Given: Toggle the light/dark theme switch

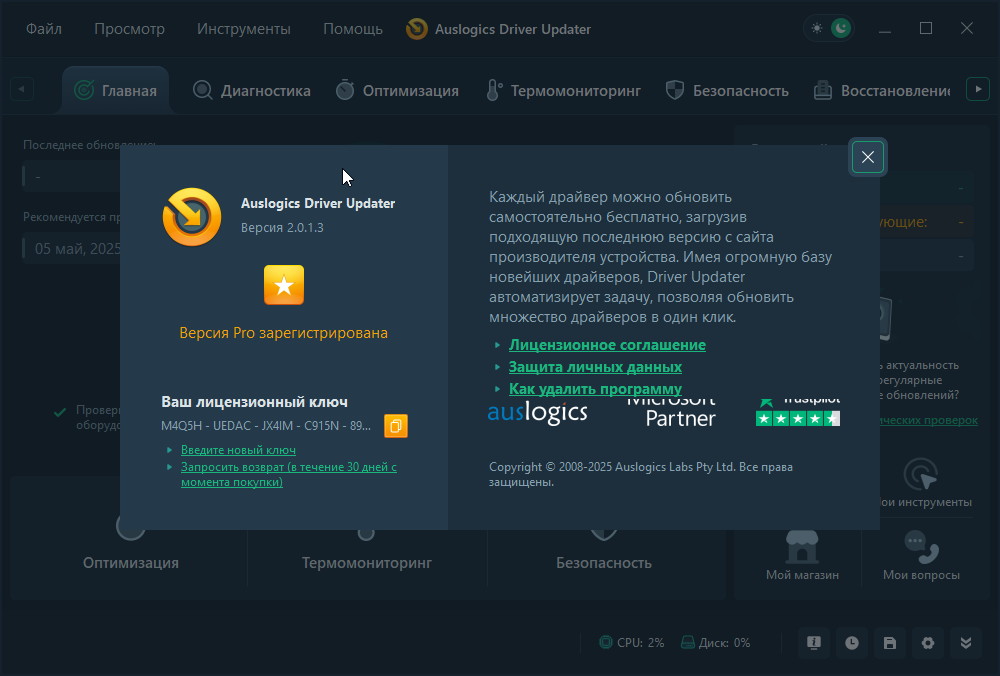Looking at the screenshot, I should tap(829, 29).
